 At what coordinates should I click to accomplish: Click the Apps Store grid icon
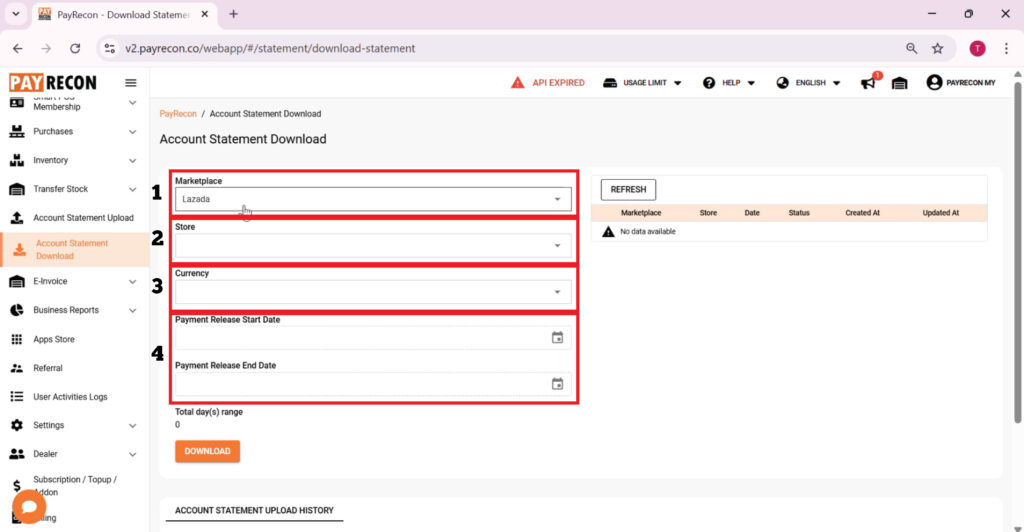(17, 339)
